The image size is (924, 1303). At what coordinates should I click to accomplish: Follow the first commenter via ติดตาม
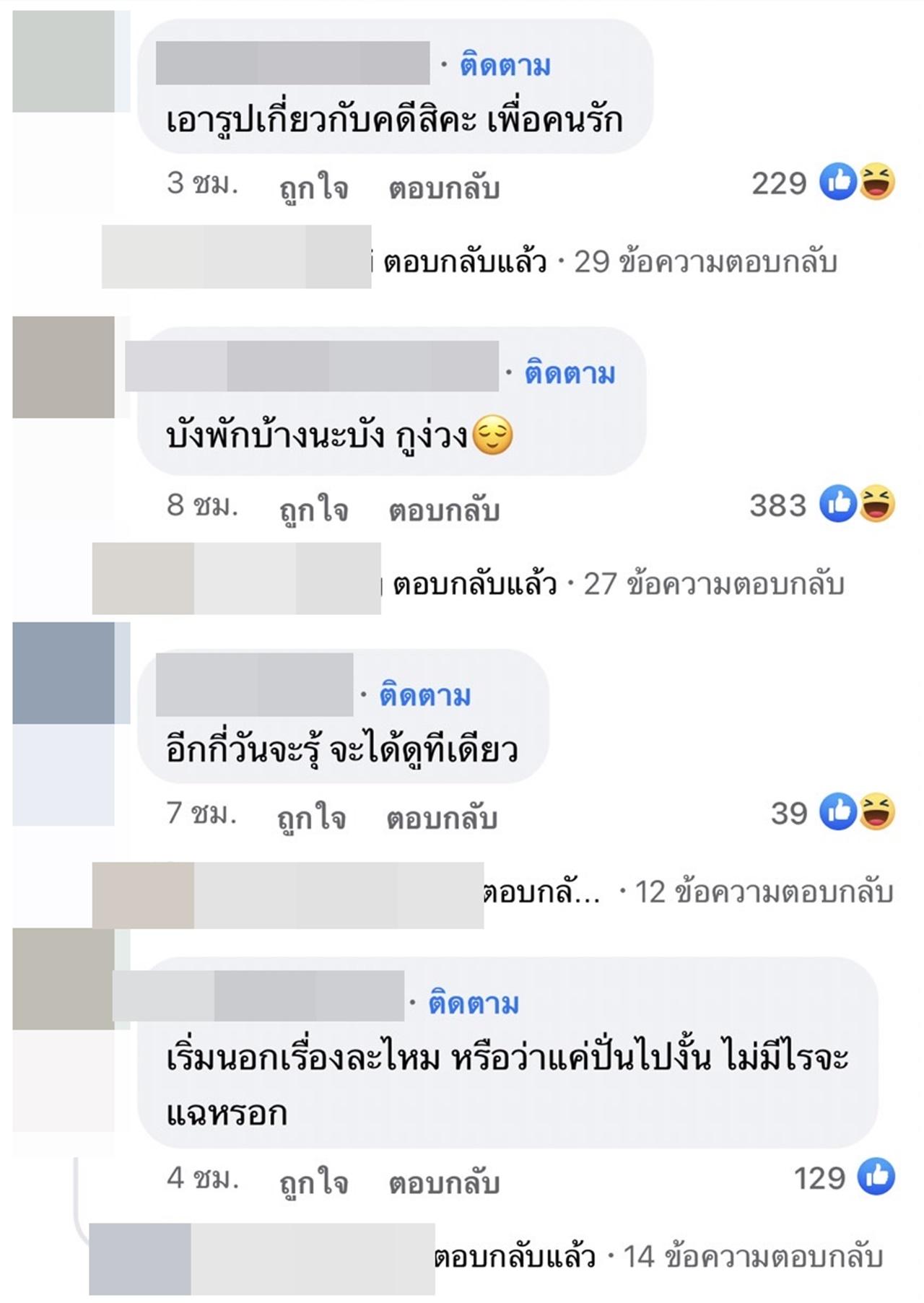(x=505, y=66)
